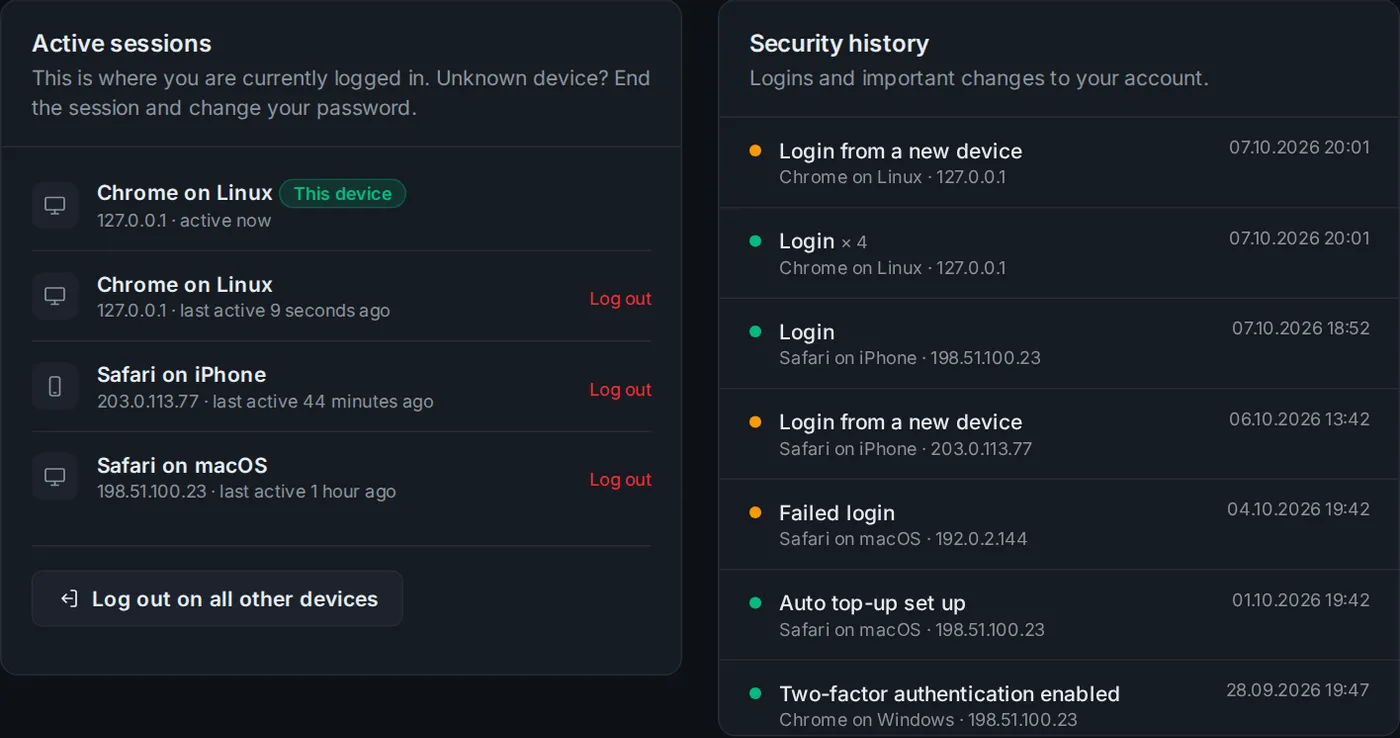Click 'Login × 4' entry title

tap(823, 242)
